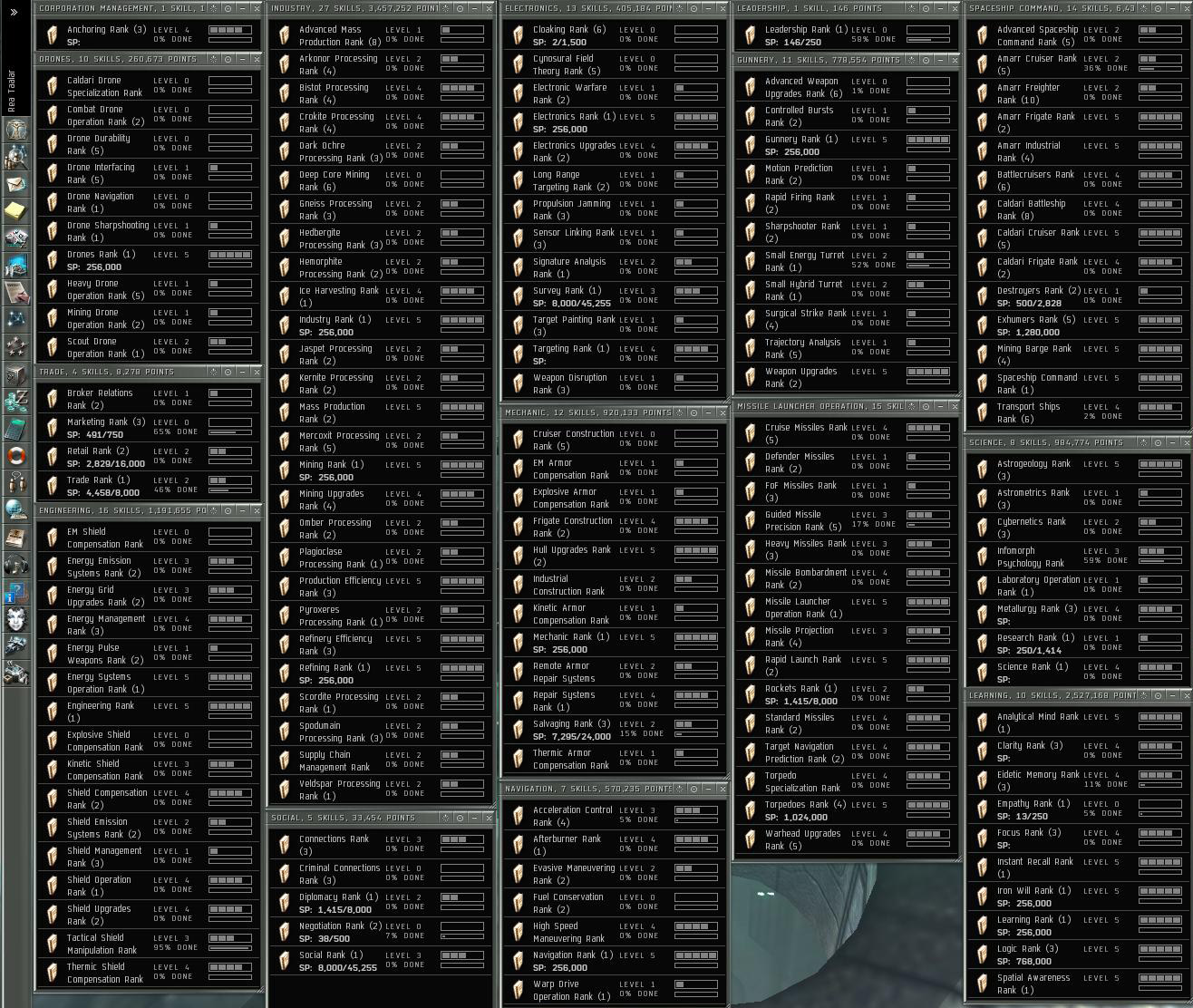1193x1008 pixels.
Task: Open the yellow notepad icon in the sidebar
Action: 16,210
